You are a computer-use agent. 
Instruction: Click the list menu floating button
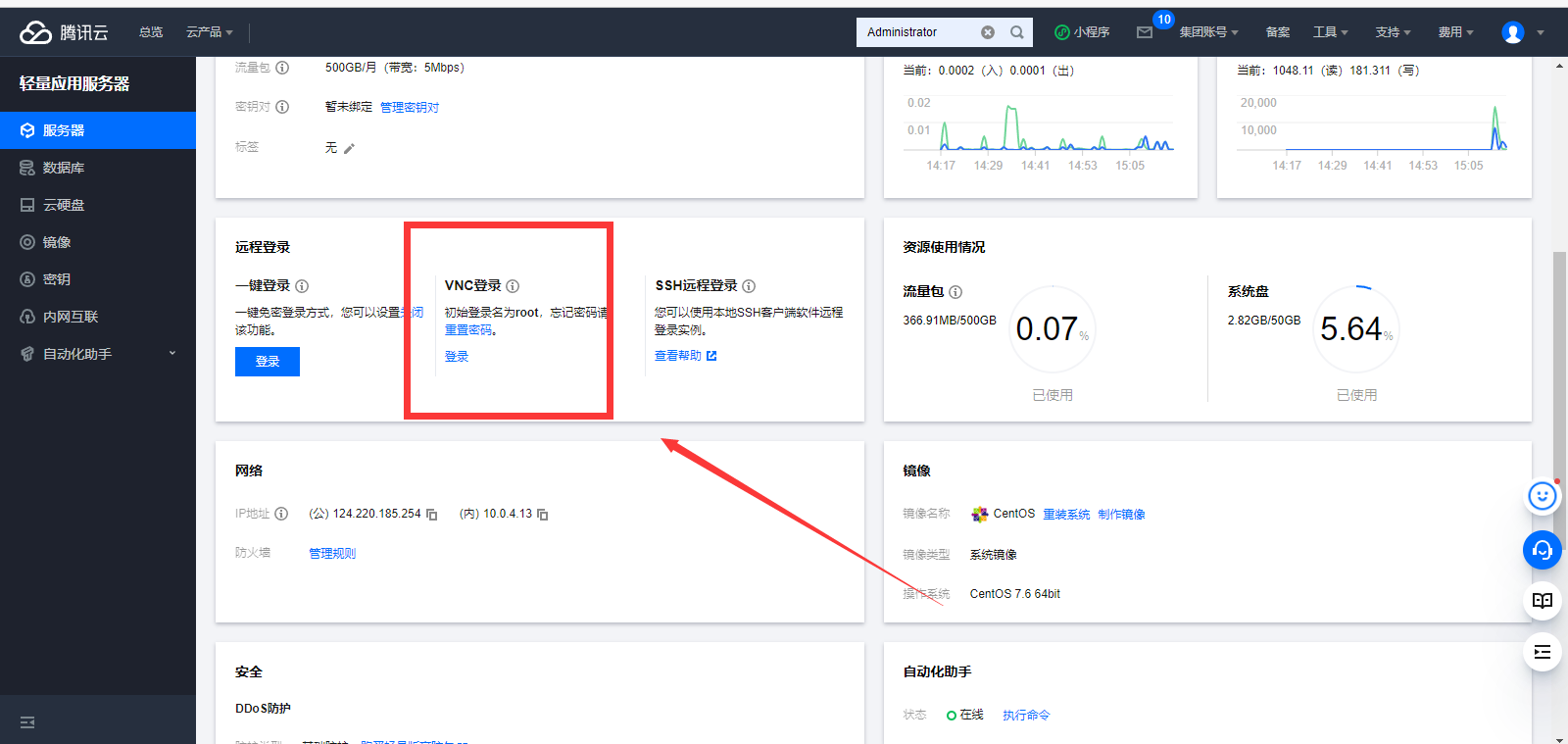coord(1542,652)
